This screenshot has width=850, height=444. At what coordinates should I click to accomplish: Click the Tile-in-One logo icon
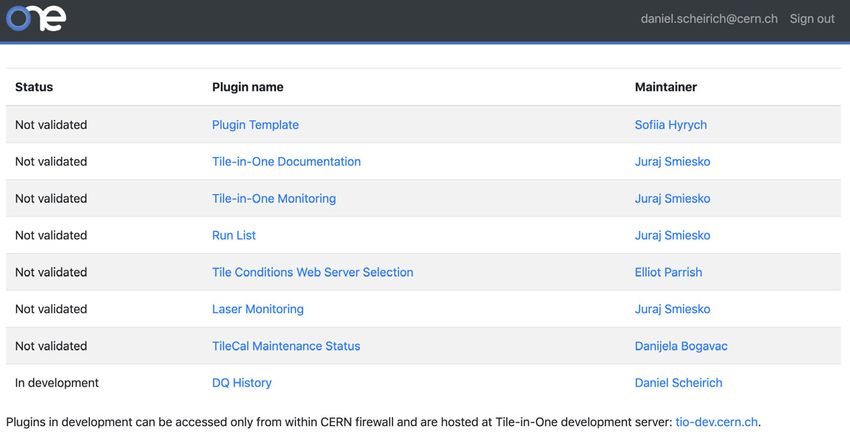(36, 18)
